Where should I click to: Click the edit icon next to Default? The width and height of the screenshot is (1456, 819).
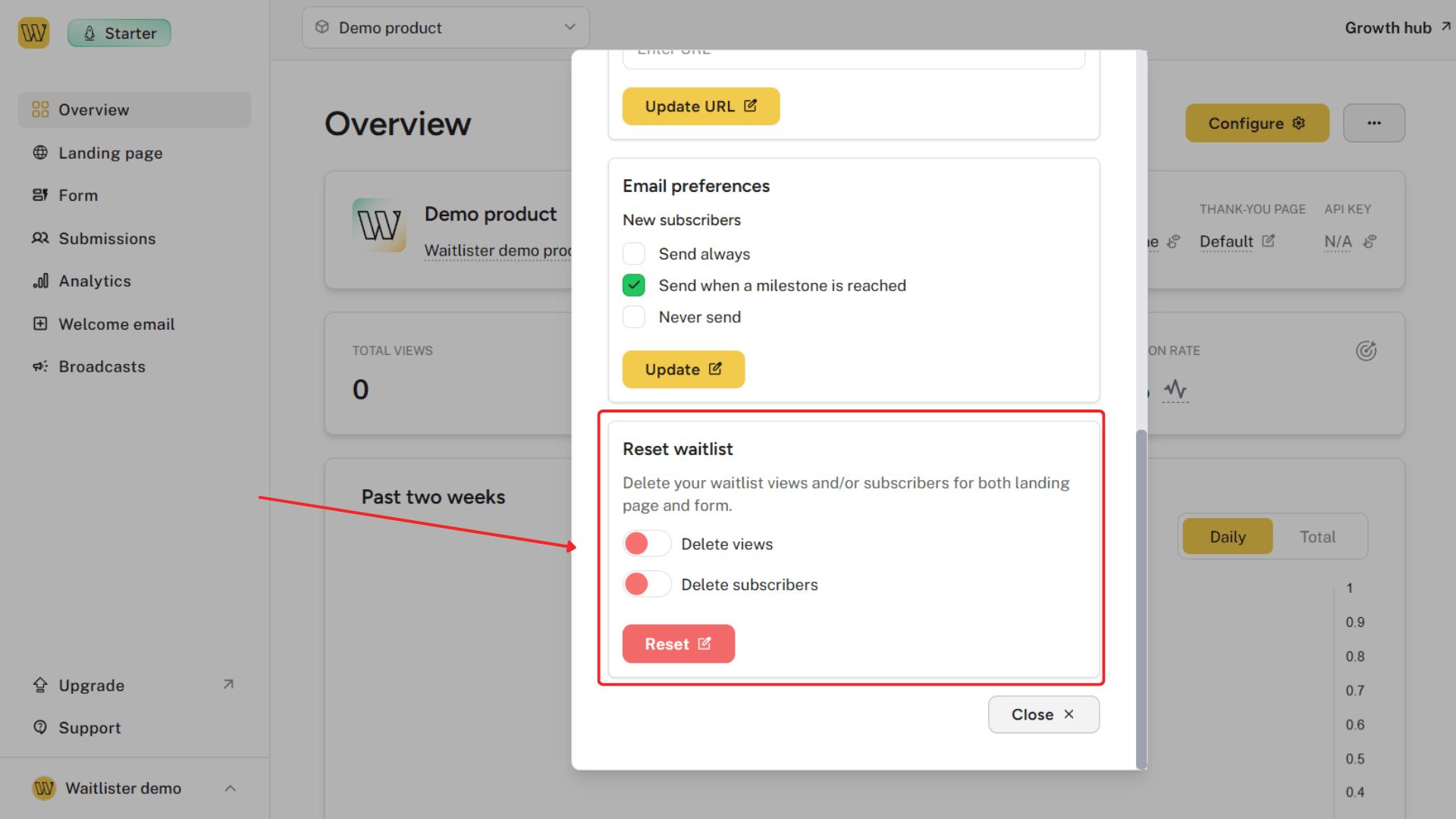(x=1269, y=240)
